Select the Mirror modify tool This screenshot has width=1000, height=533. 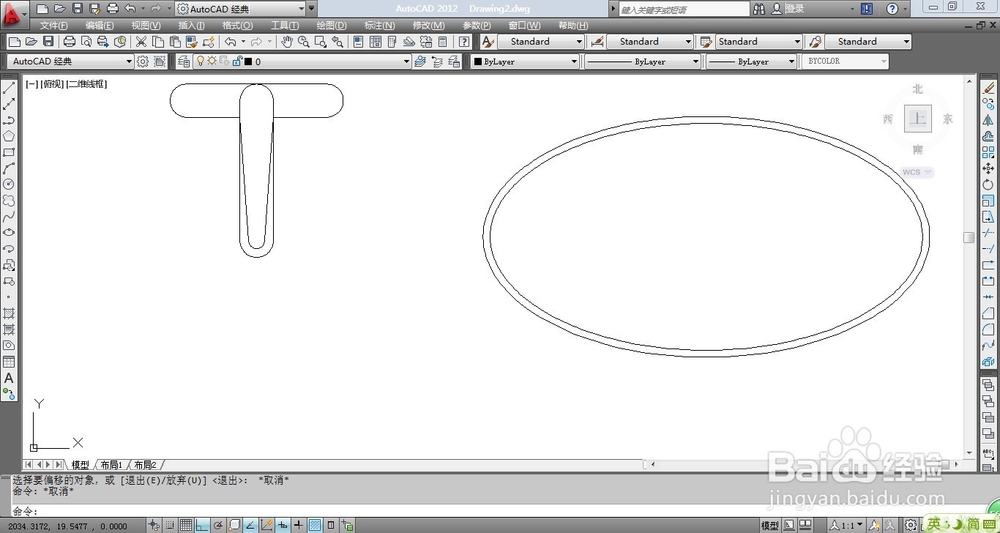pos(988,120)
